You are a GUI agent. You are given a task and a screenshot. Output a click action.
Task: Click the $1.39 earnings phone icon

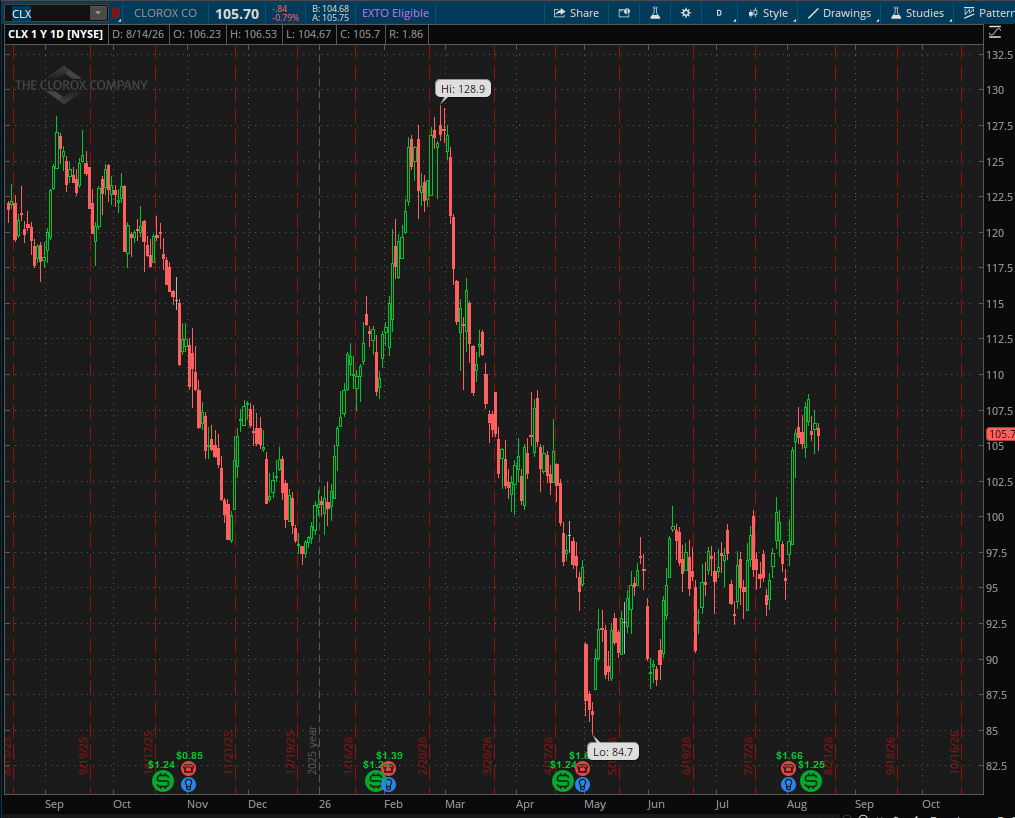388,769
